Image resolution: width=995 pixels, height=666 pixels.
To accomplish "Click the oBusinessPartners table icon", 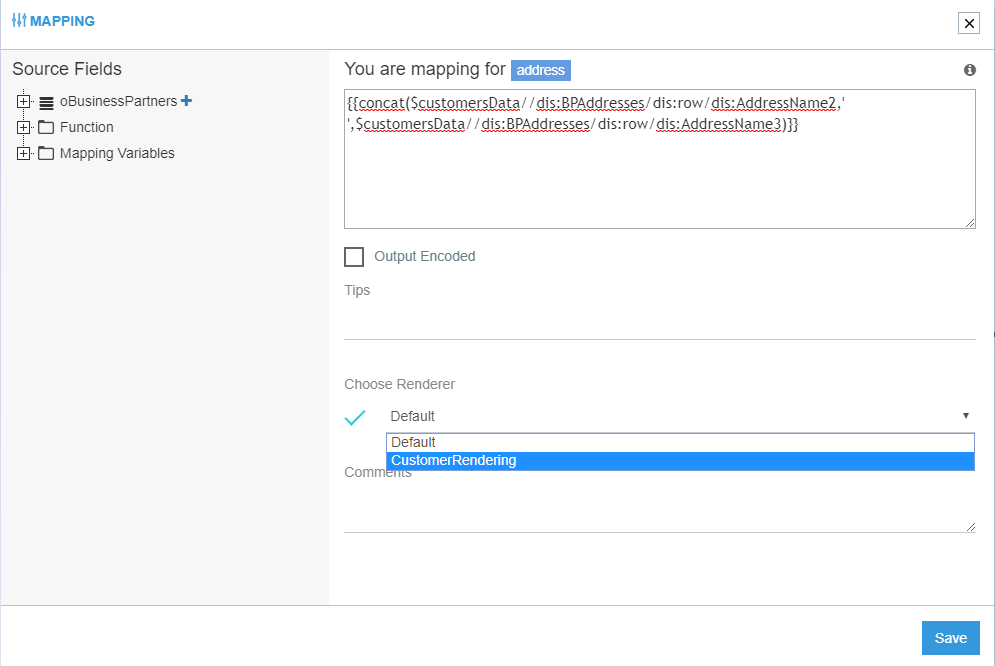I will click(46, 102).
